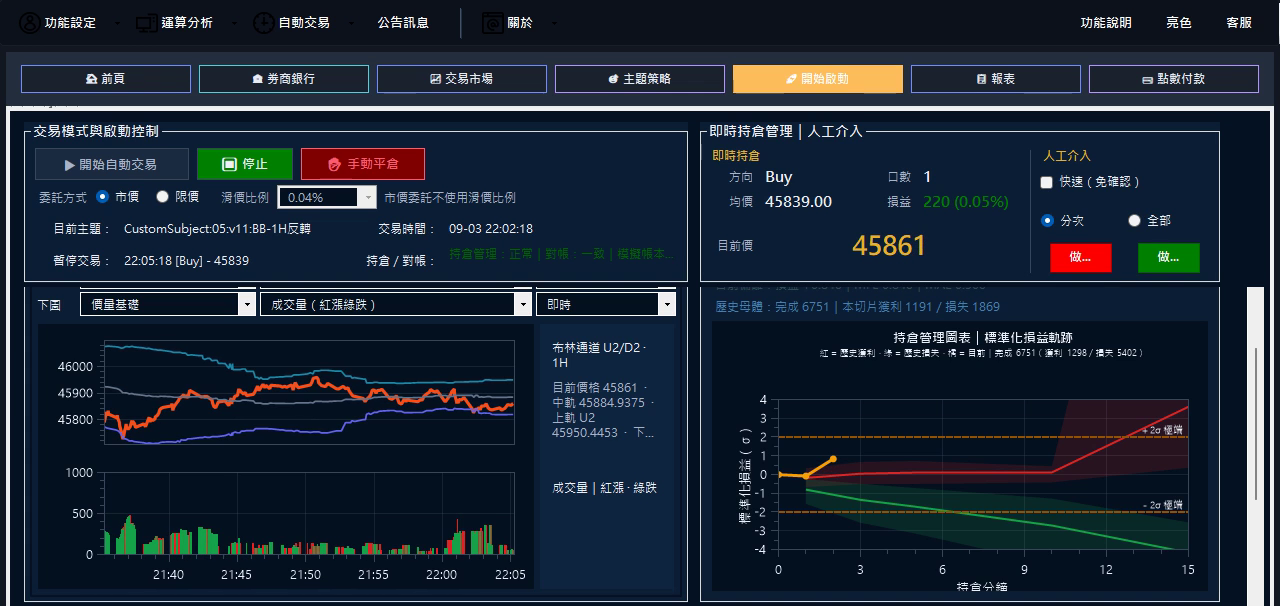Click the card icon on the 點數付款 tab
1280x606 pixels.
pos(1147,79)
